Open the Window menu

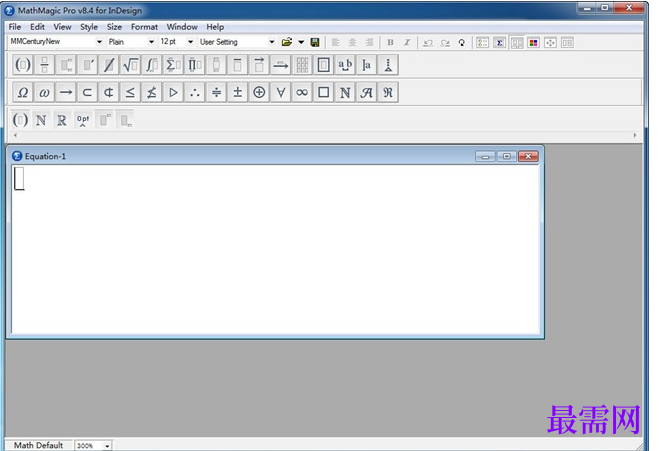click(182, 27)
